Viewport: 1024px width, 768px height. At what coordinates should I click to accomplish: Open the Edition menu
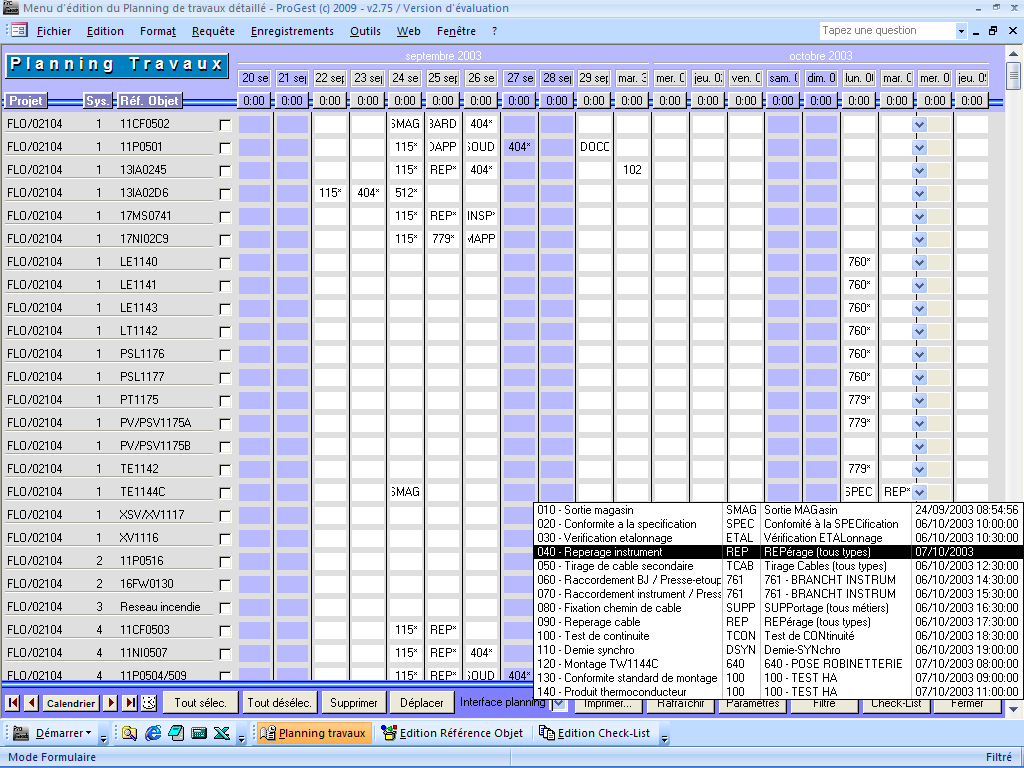point(105,31)
